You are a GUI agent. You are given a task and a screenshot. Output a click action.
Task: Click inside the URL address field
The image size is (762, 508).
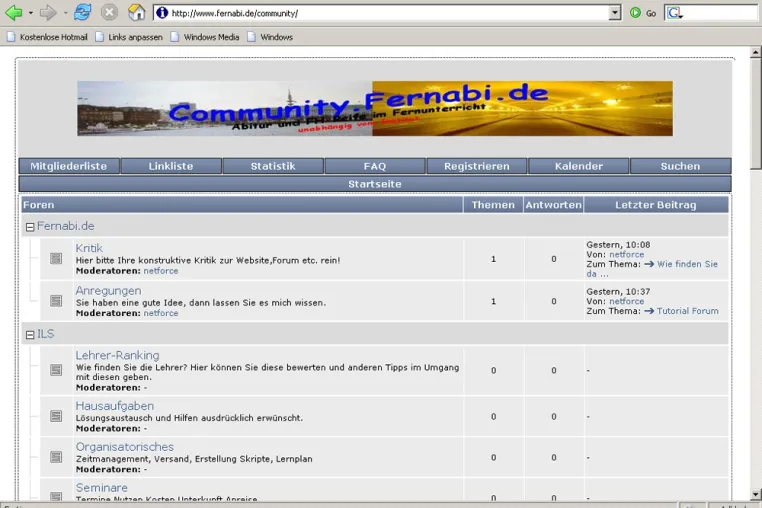(389, 13)
